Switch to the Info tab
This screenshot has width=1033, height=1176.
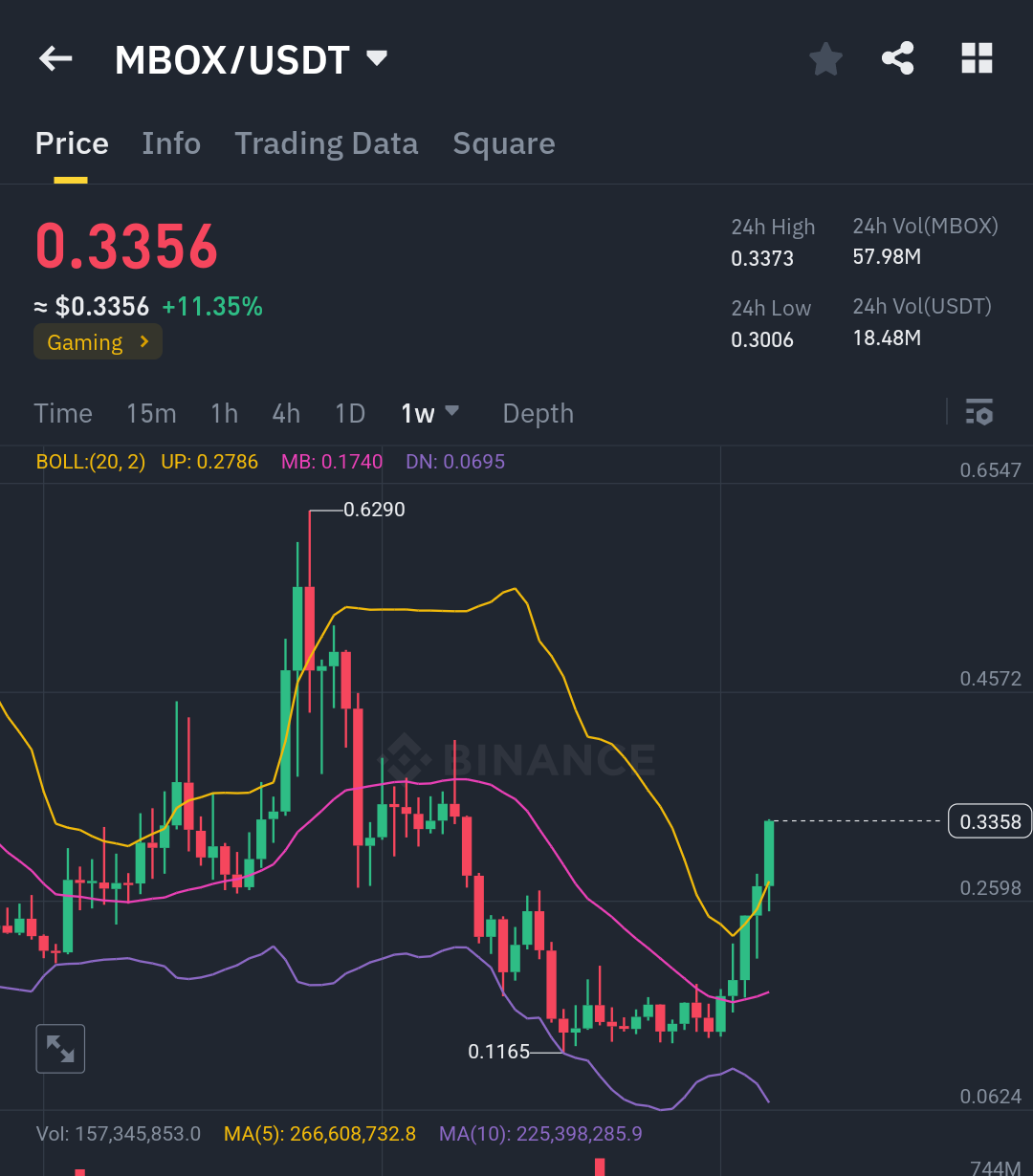tap(171, 143)
